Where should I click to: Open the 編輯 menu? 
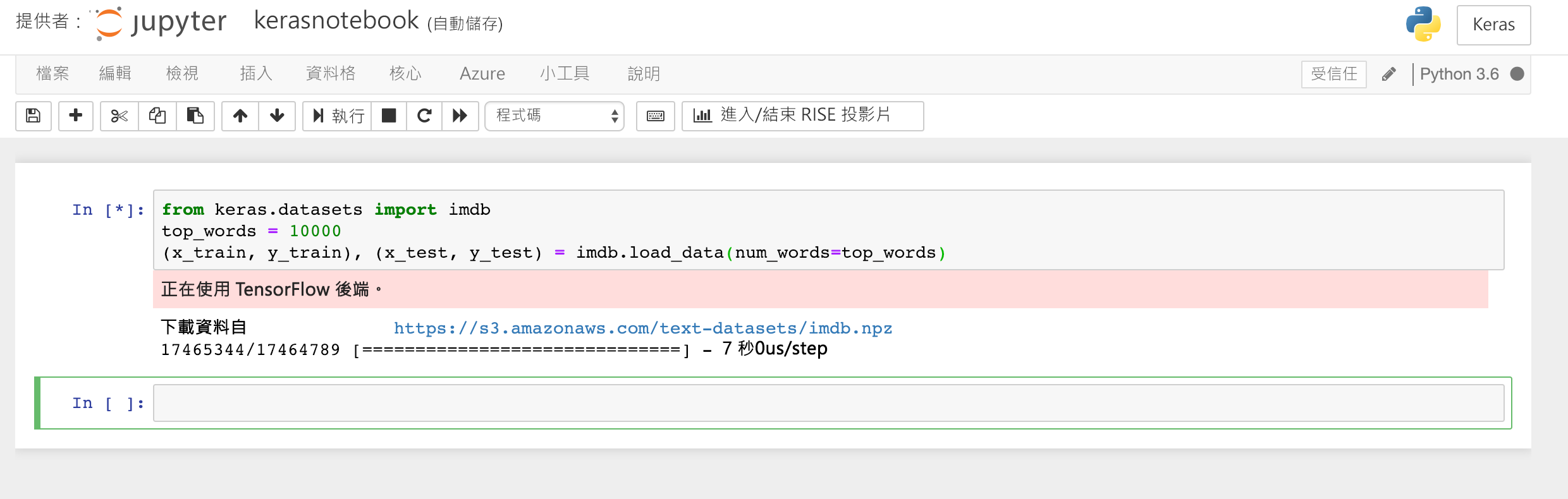[x=115, y=74]
